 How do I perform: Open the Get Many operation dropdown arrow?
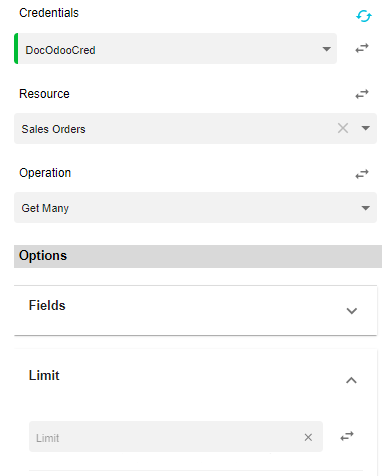tap(366, 208)
